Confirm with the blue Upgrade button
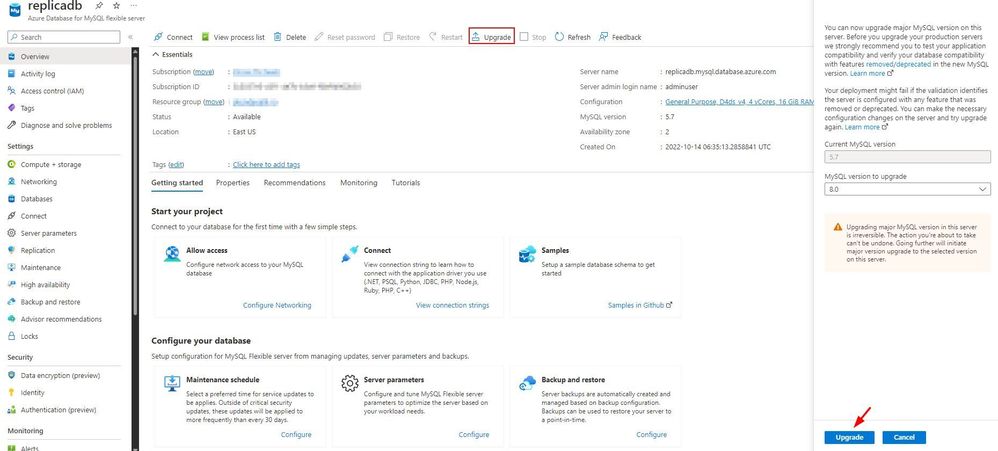This screenshot has width=998, height=451. (x=849, y=438)
